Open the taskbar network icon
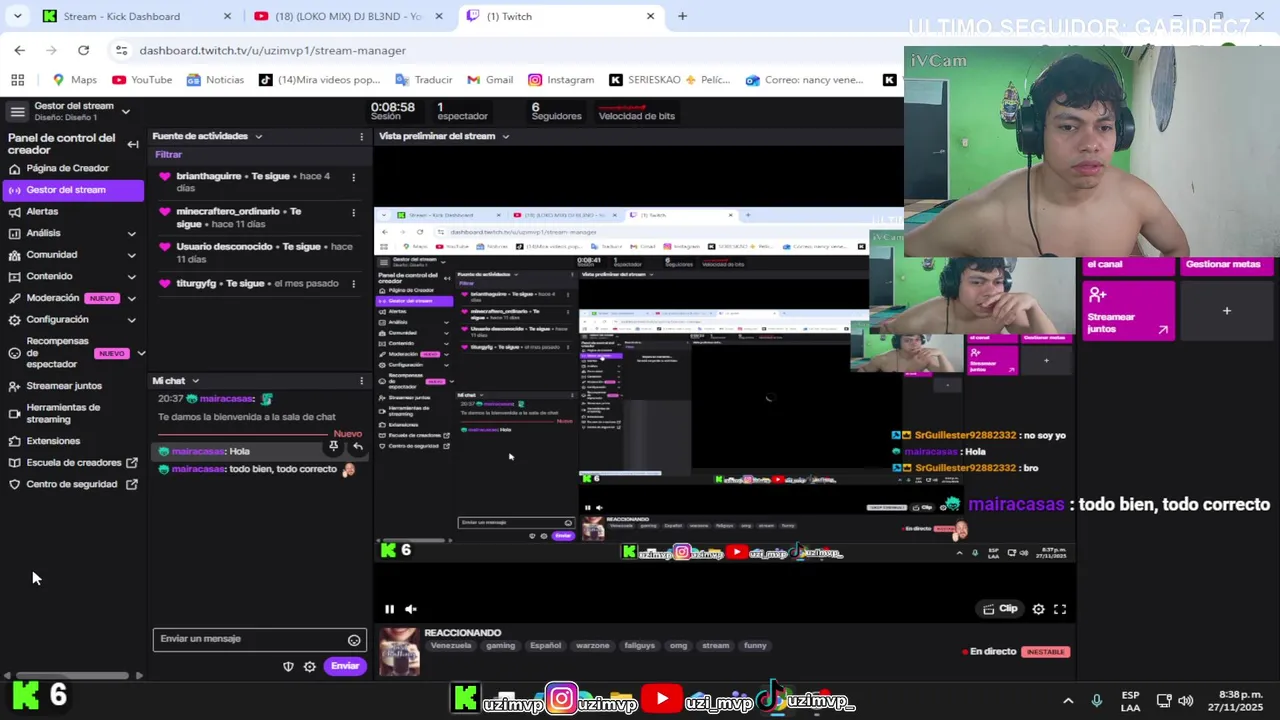This screenshot has height=720, width=1280. (1164, 701)
